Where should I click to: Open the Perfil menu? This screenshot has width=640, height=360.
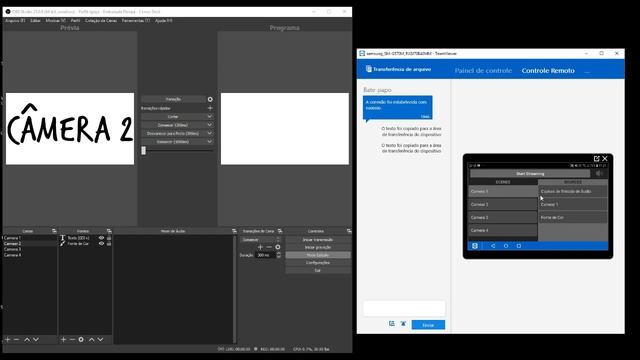tap(76, 20)
